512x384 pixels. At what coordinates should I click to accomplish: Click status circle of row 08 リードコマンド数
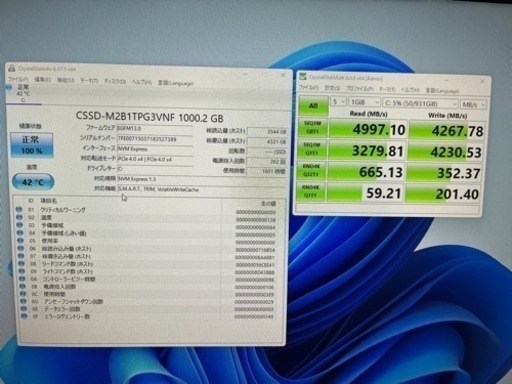(x=21, y=264)
